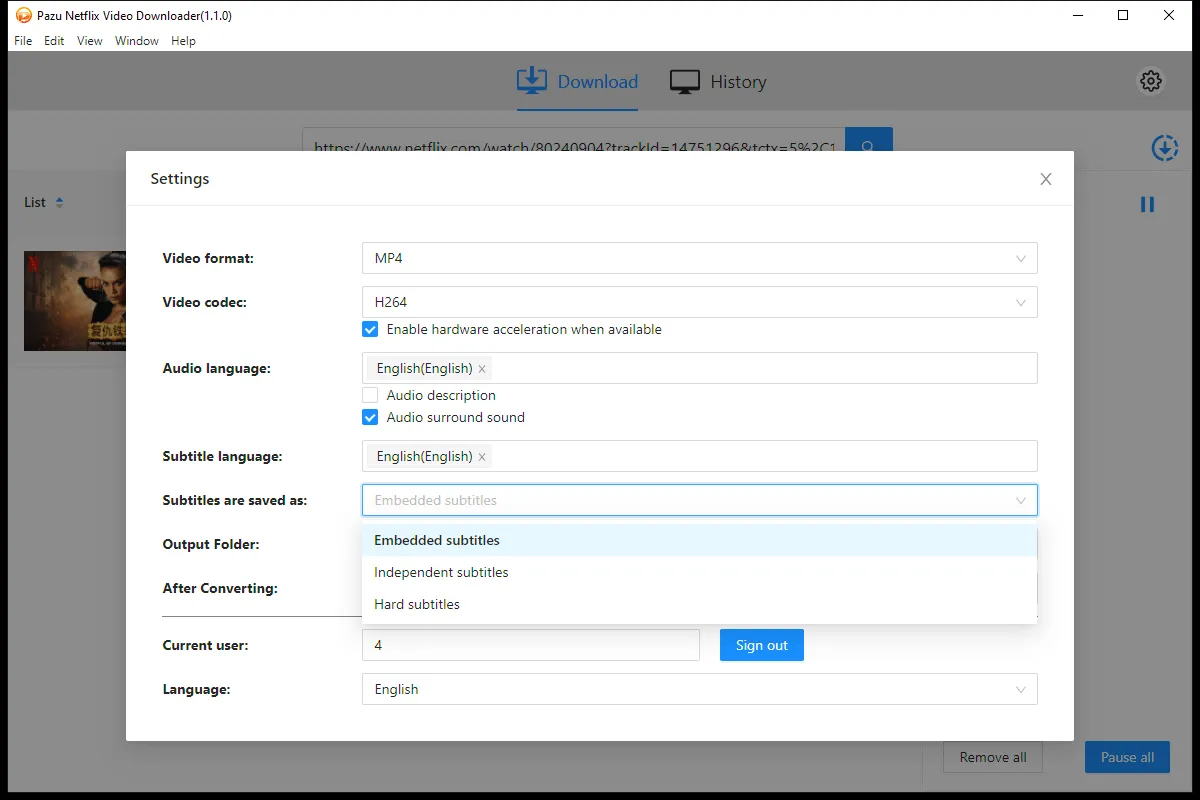Open the Video format dropdown
Viewport: 1200px width, 800px height.
pyautogui.click(x=700, y=258)
